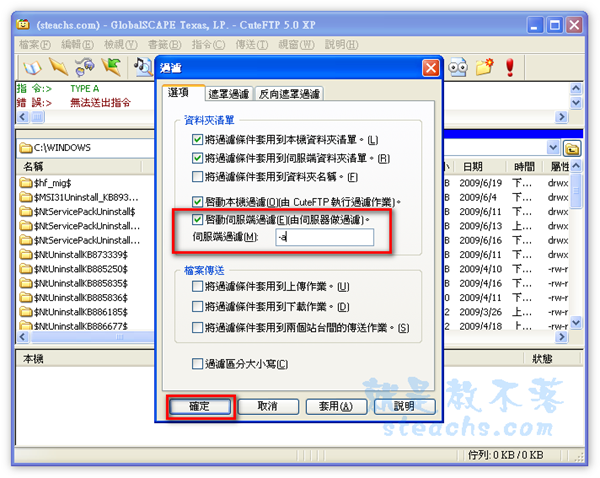Click local list scroll-left arrow

[x=23, y=337]
